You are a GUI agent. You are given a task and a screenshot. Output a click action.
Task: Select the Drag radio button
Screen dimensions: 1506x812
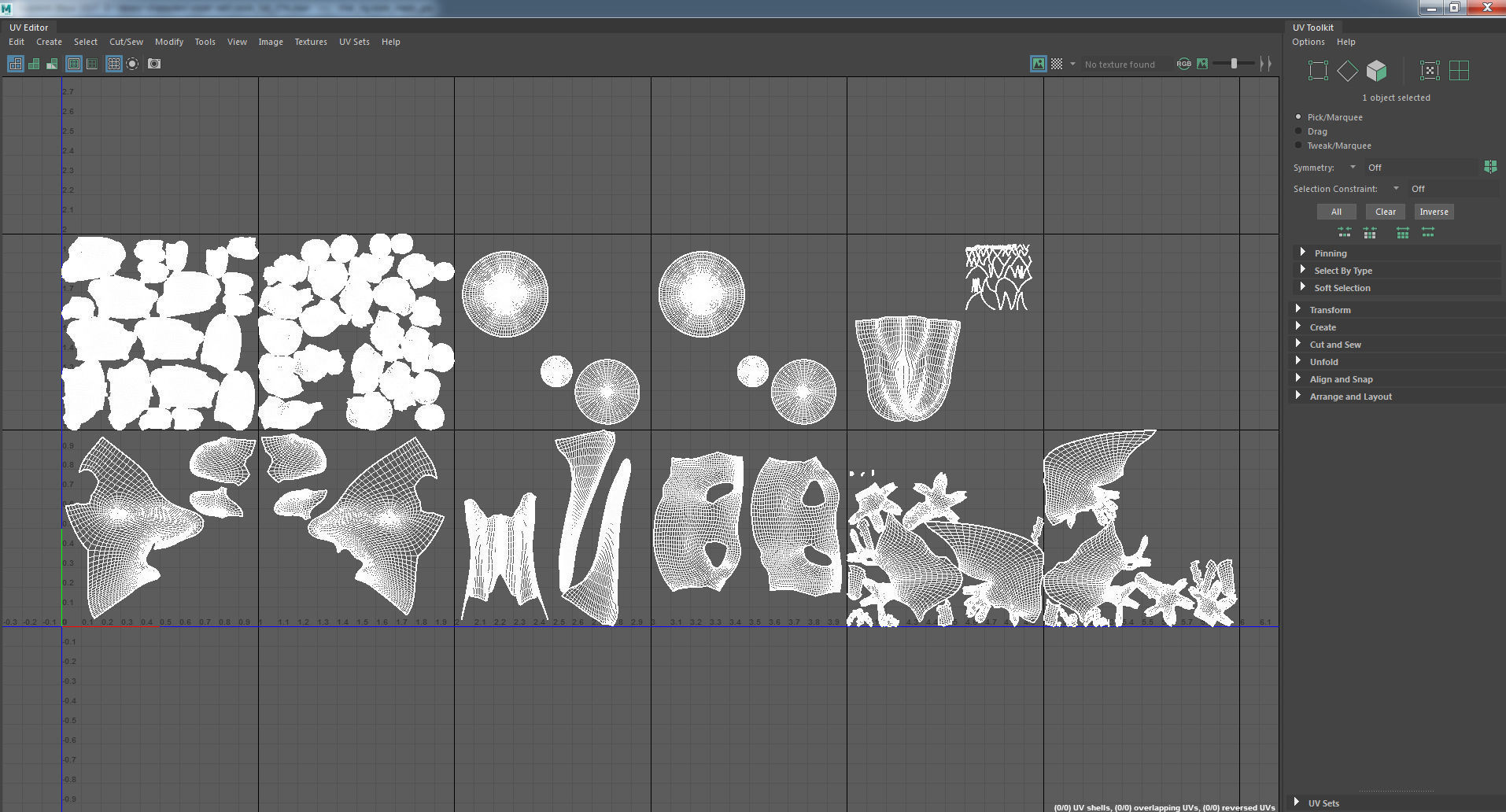click(1298, 131)
